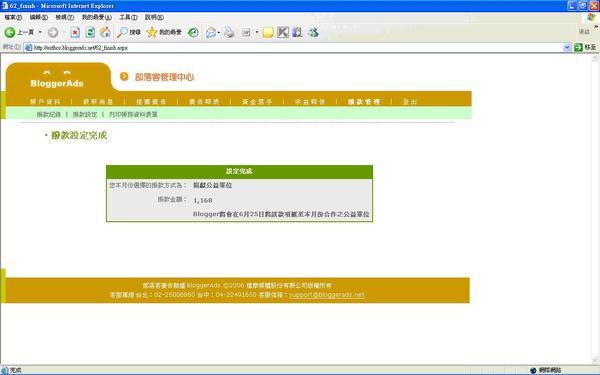
Task: Click the 完成 status bar text
Action: coord(15,370)
